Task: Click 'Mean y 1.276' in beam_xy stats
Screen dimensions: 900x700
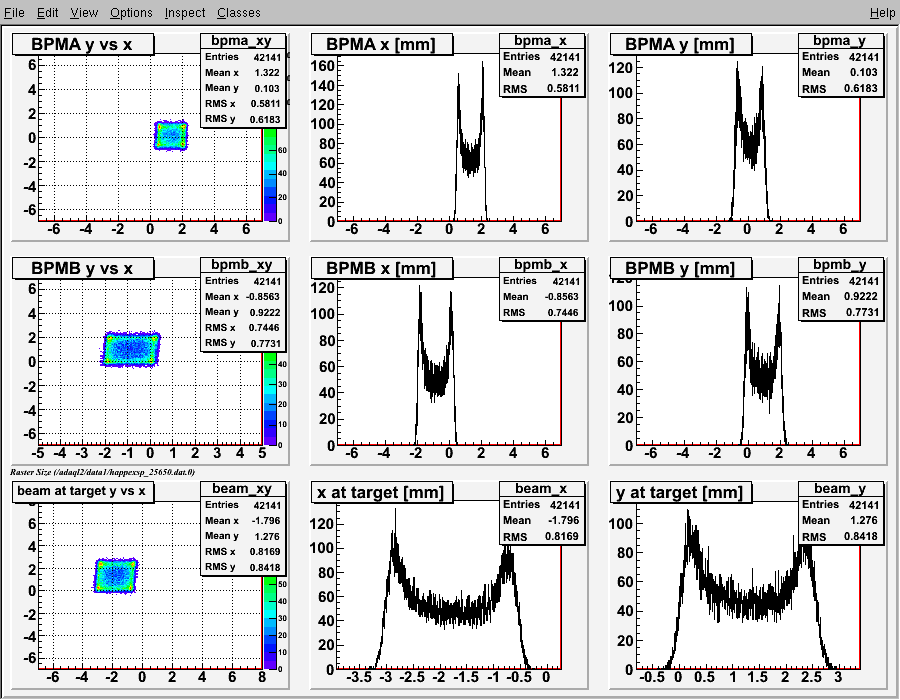Action: tap(242, 536)
